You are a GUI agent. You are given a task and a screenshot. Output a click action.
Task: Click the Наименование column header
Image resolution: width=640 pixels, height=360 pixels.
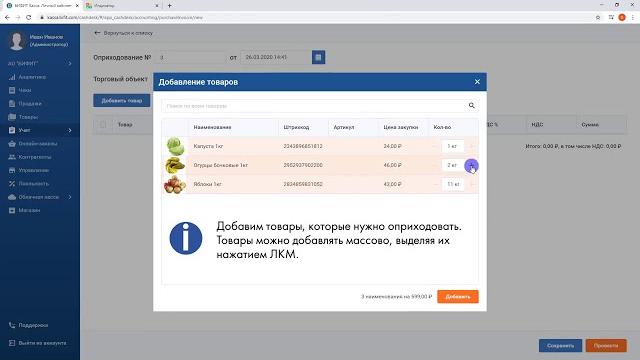212,127
